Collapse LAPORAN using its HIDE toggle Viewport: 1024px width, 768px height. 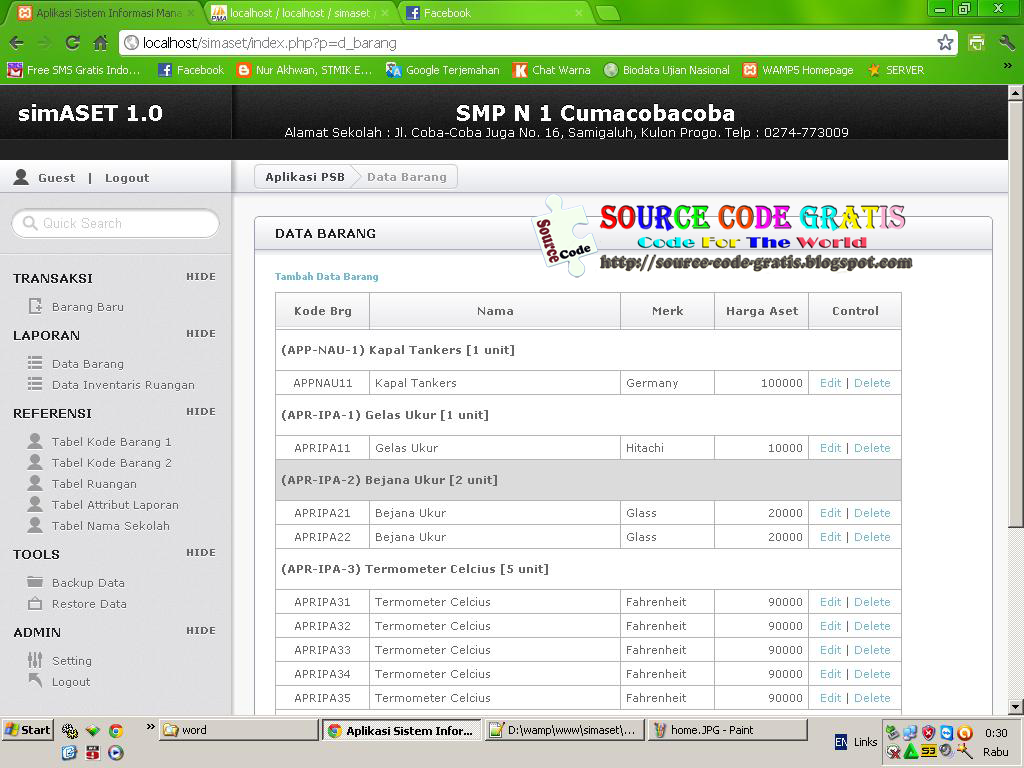201,333
